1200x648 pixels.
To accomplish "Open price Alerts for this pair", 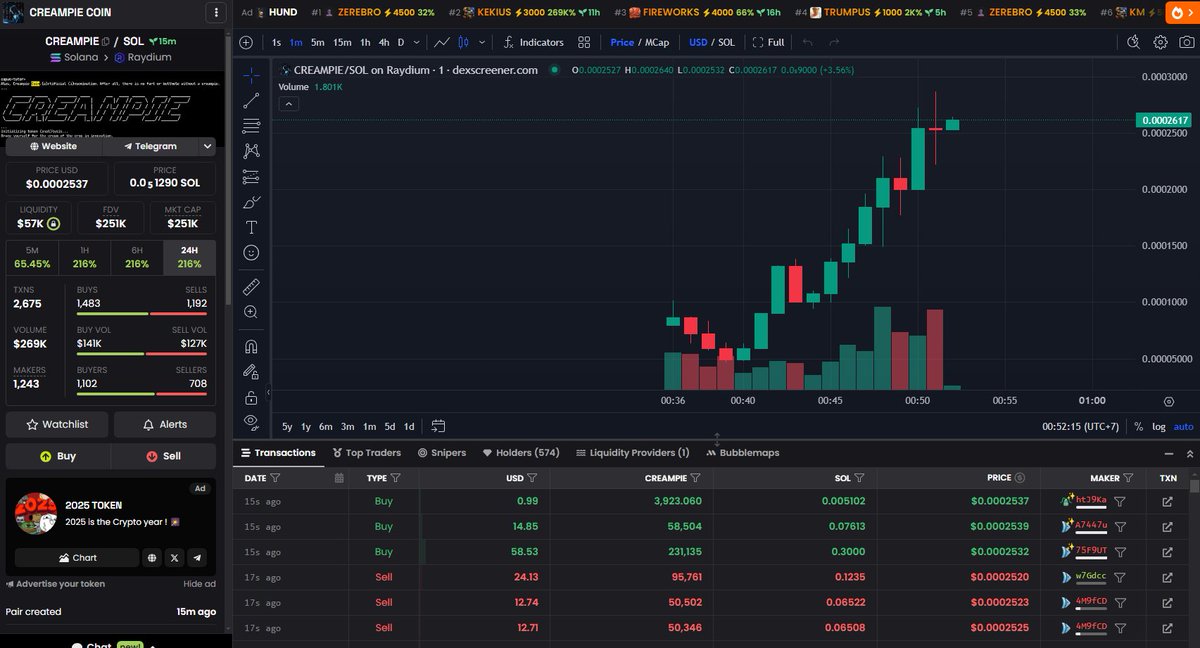I will click(x=165, y=424).
